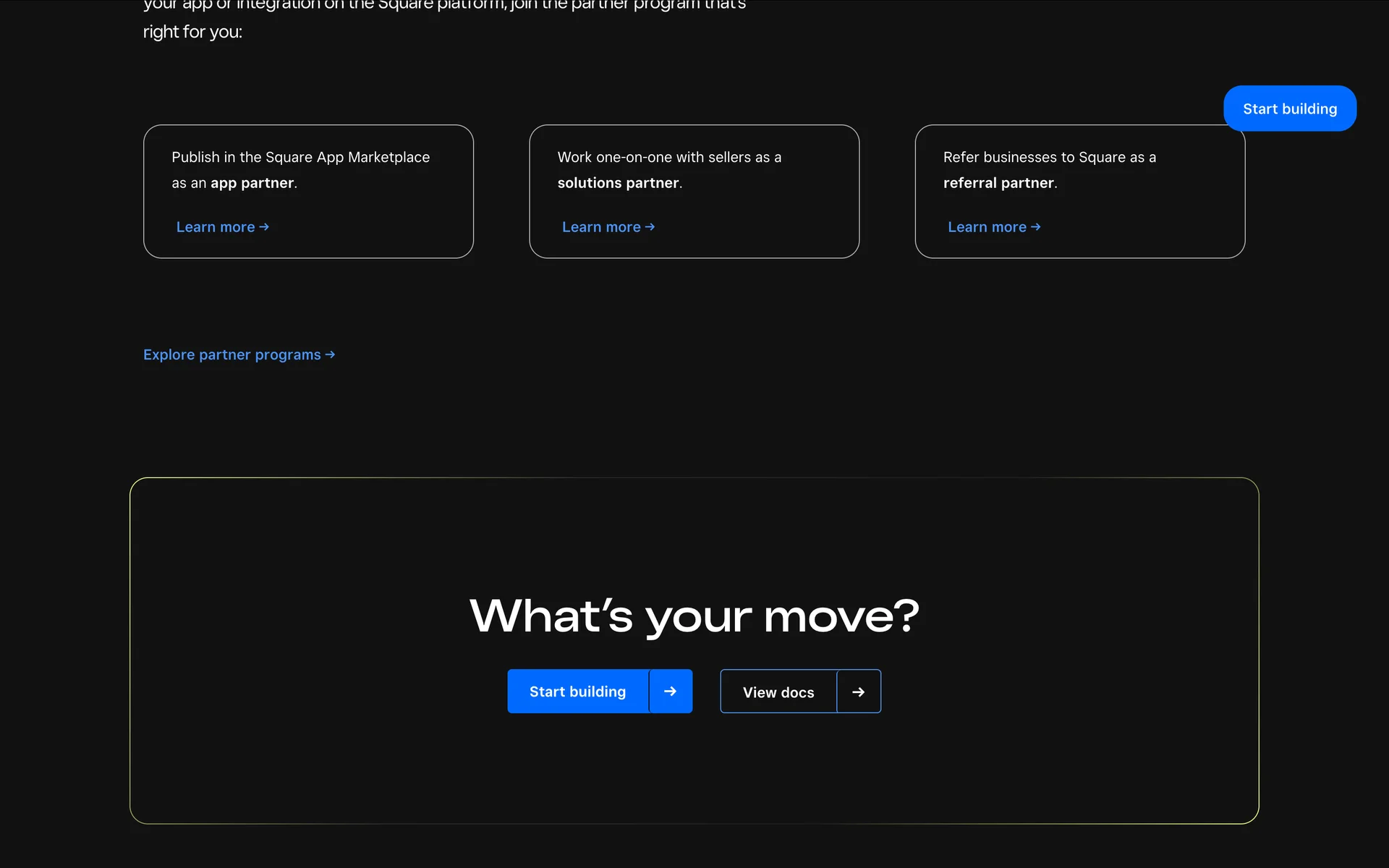The image size is (1389, 868).
Task: Click the arrow icon on Start building
Action: pyautogui.click(x=670, y=692)
